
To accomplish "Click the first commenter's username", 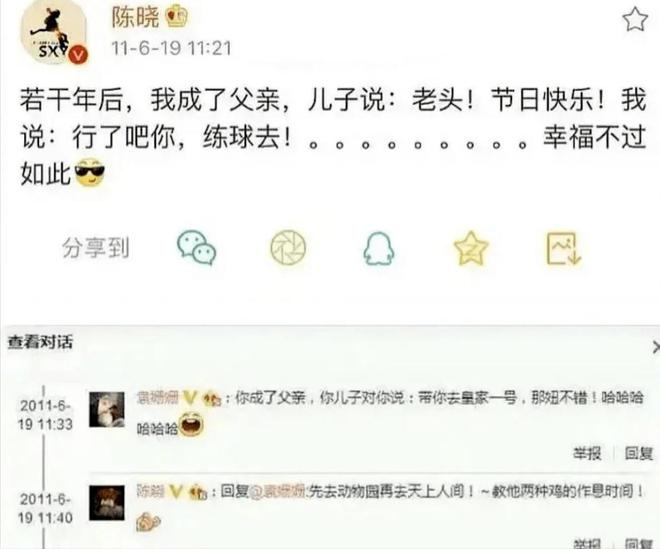I will (158, 397).
